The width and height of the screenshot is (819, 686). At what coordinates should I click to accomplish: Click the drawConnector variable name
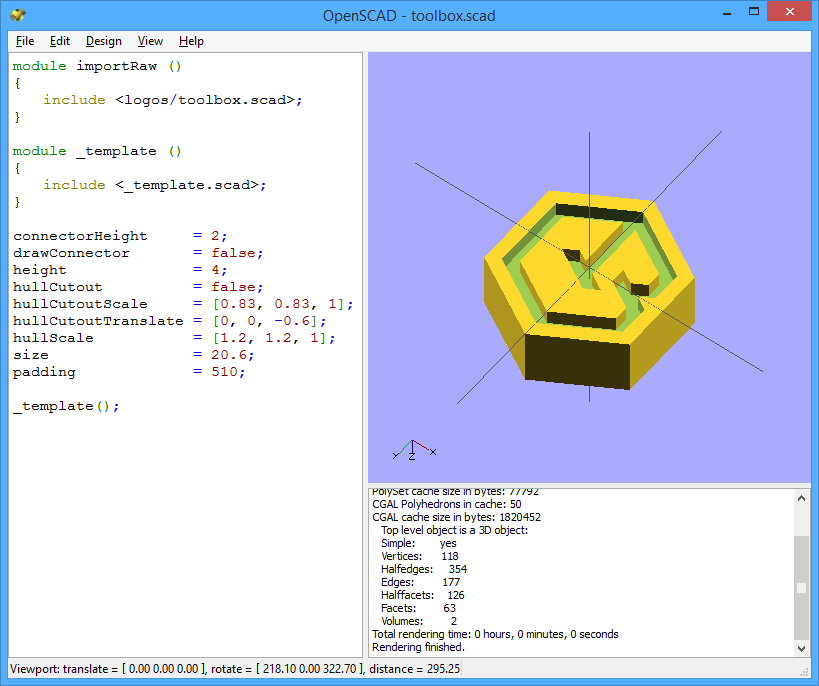pyautogui.click(x=71, y=253)
